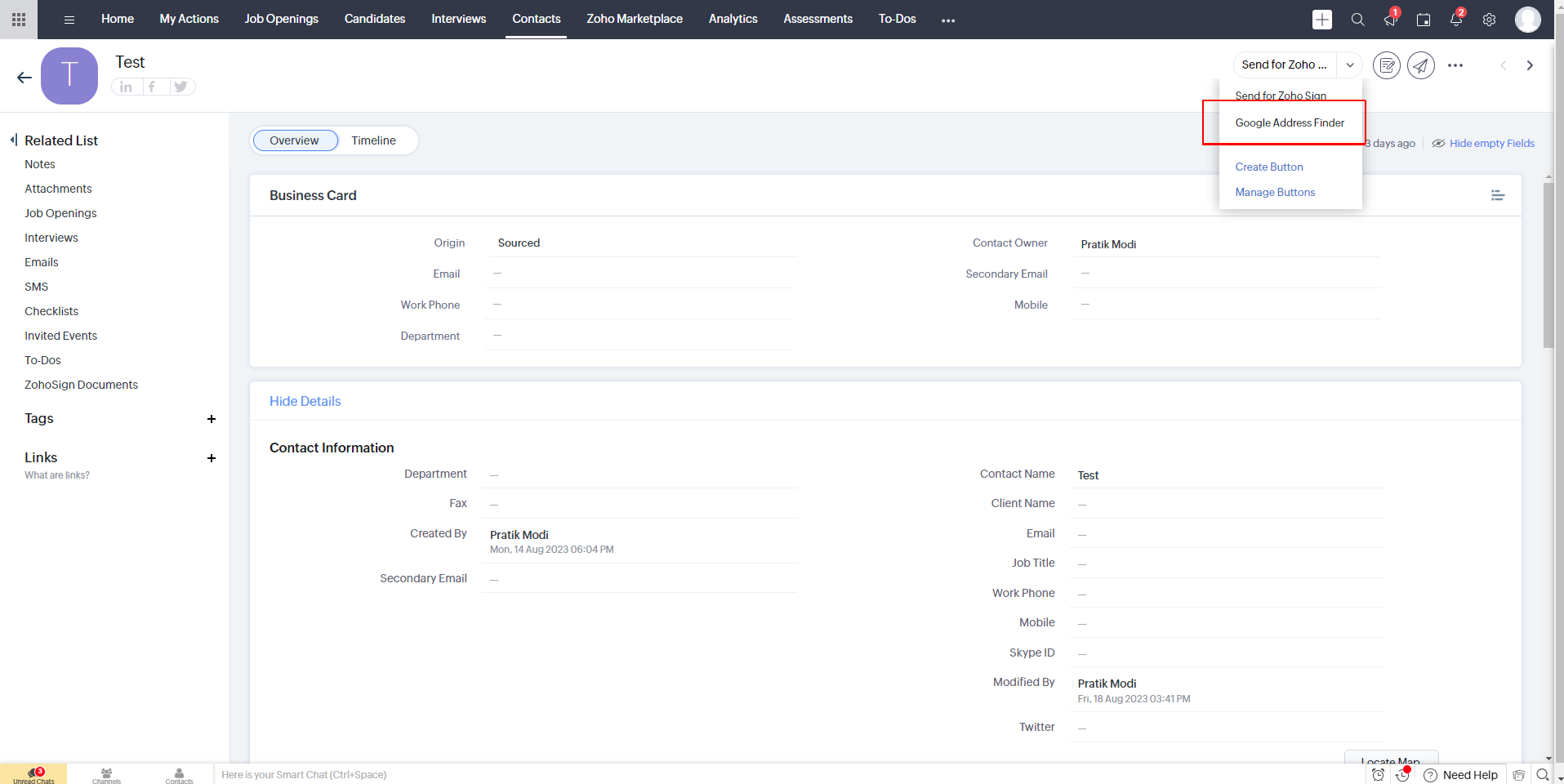Open Business Card customize fields icon
The image size is (1564, 784).
[1498, 195]
